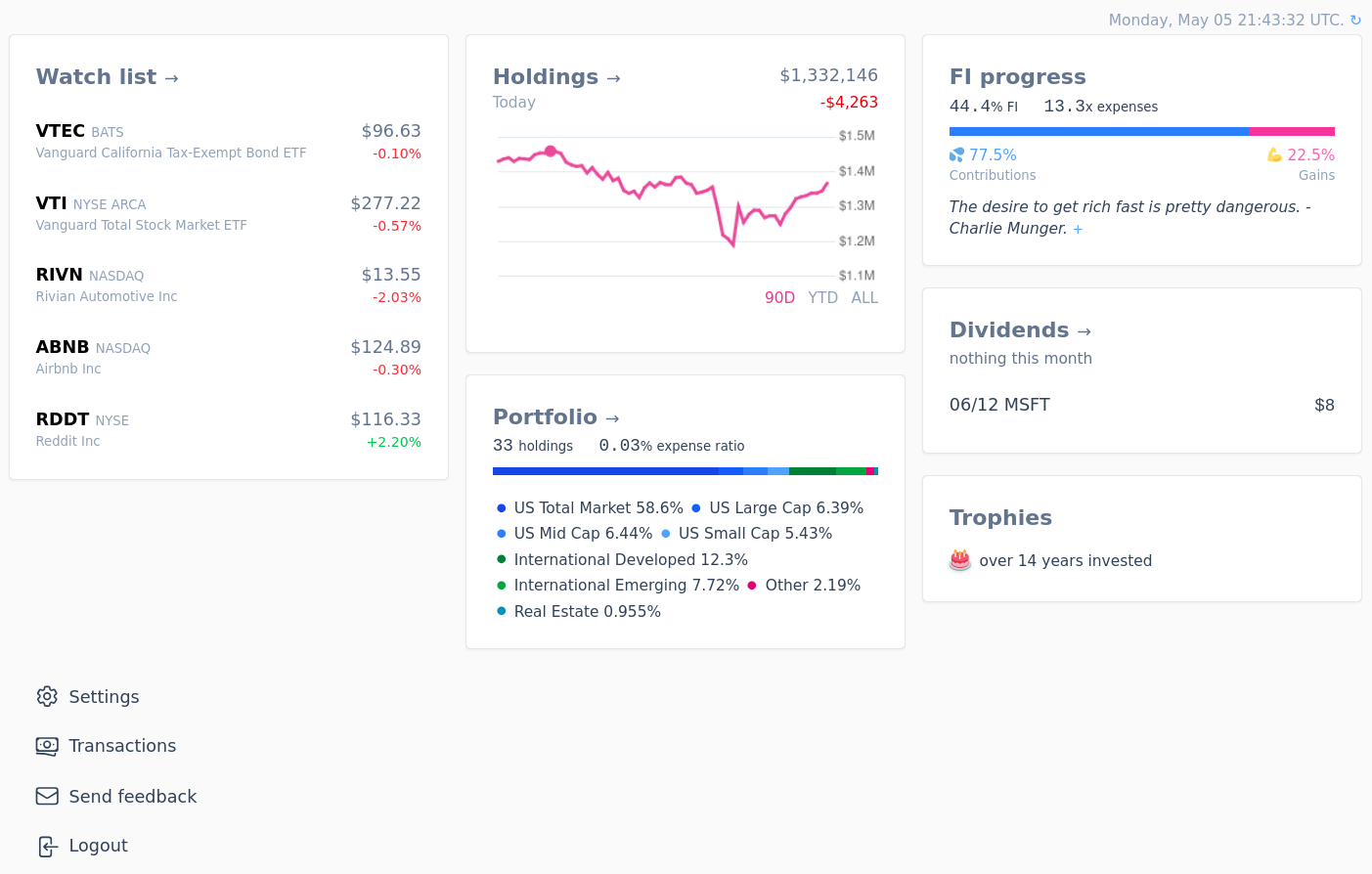Open the Watch list page
Screen dimensions: 1372x874
click(108, 77)
